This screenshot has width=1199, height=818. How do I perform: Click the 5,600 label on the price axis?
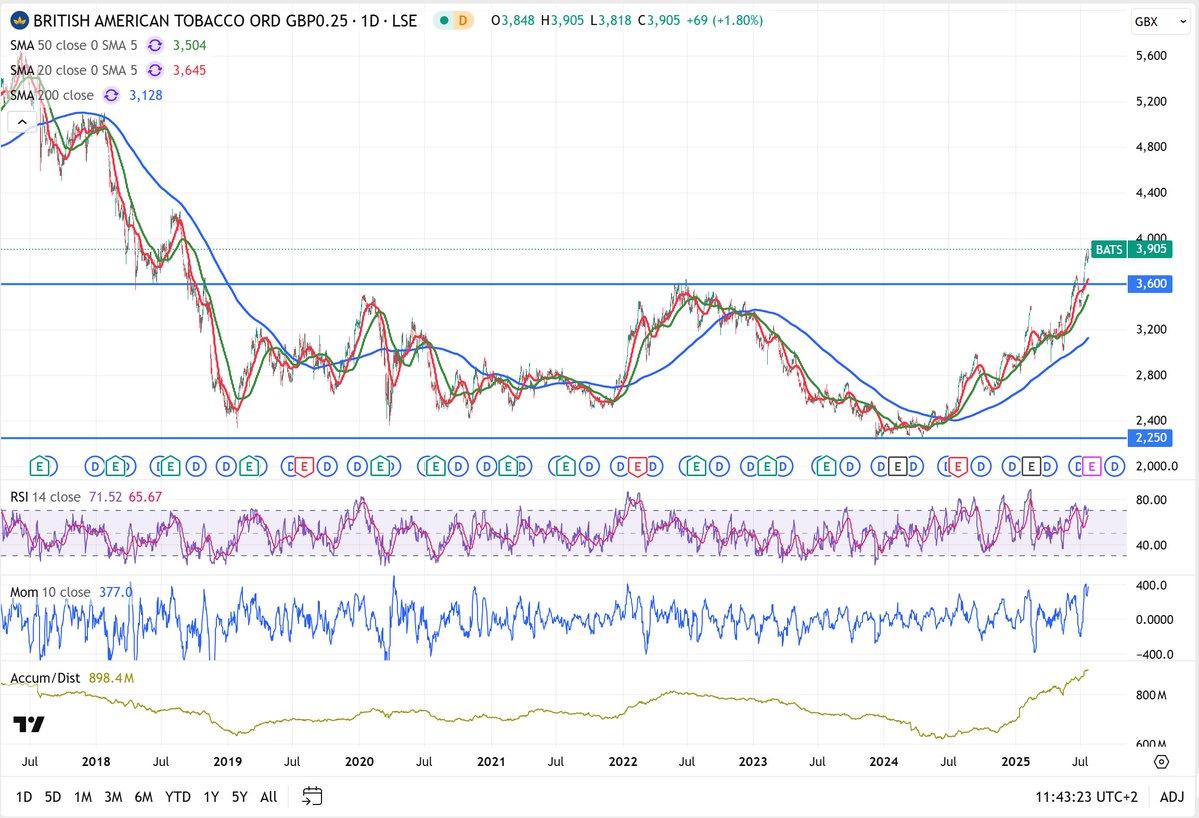click(x=1151, y=56)
